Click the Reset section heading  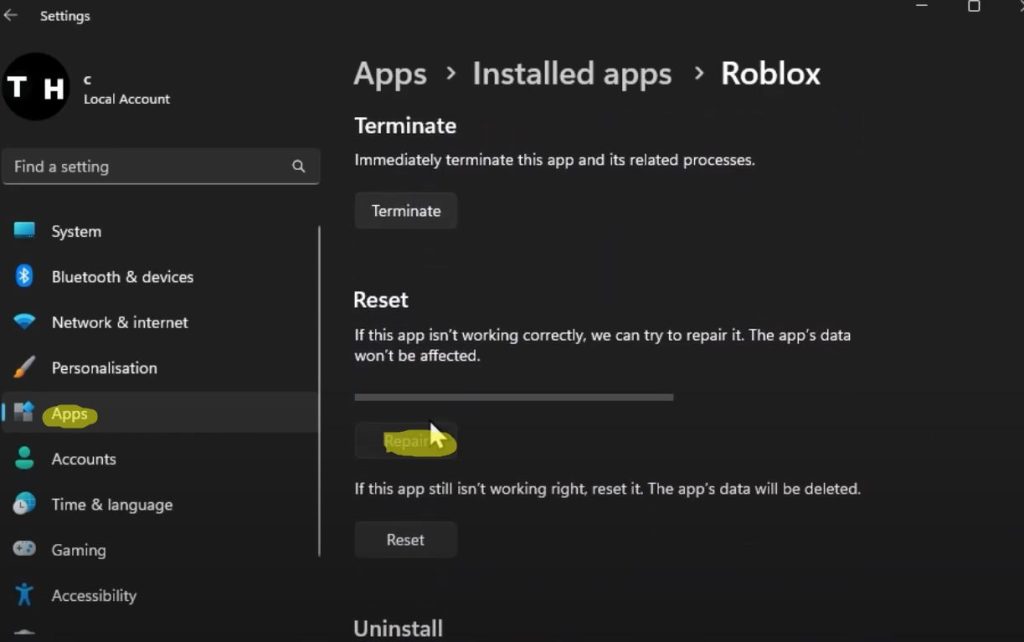pyautogui.click(x=381, y=300)
